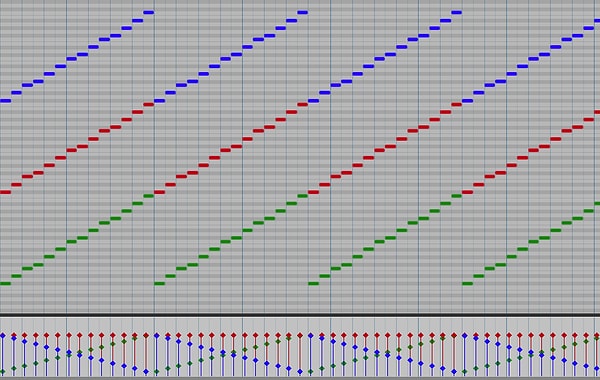
Task: Grab lowest blue velocity handle ending second run
Action: [300, 372]
